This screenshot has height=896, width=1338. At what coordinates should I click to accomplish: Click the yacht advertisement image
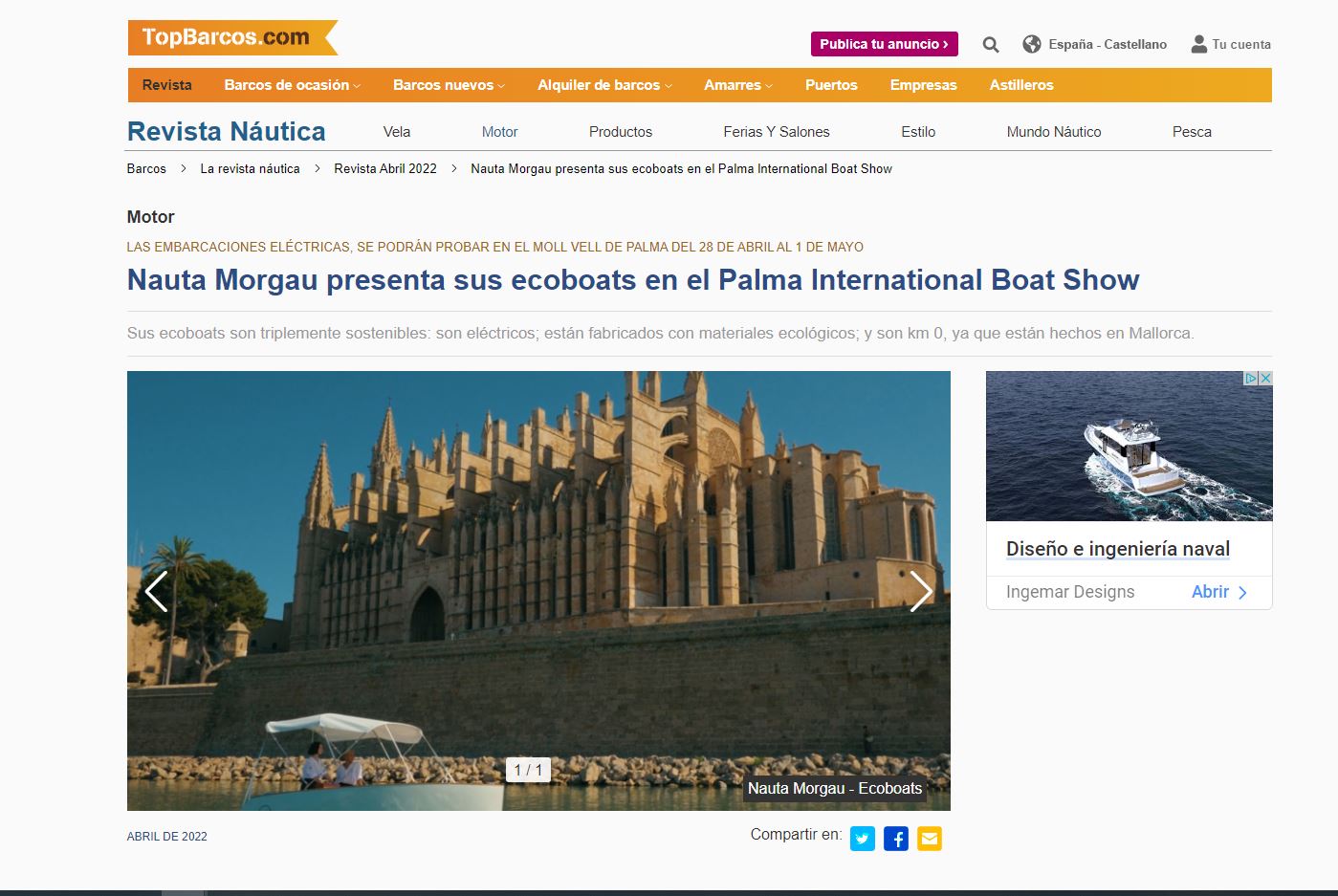tap(1130, 446)
